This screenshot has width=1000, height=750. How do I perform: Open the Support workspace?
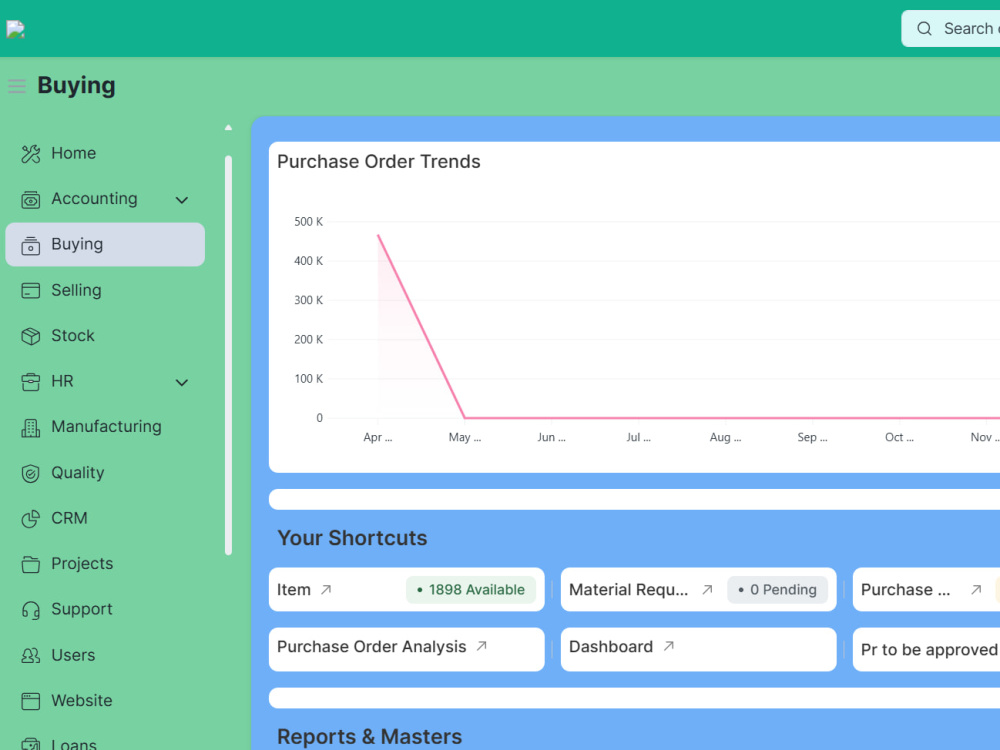105,610
